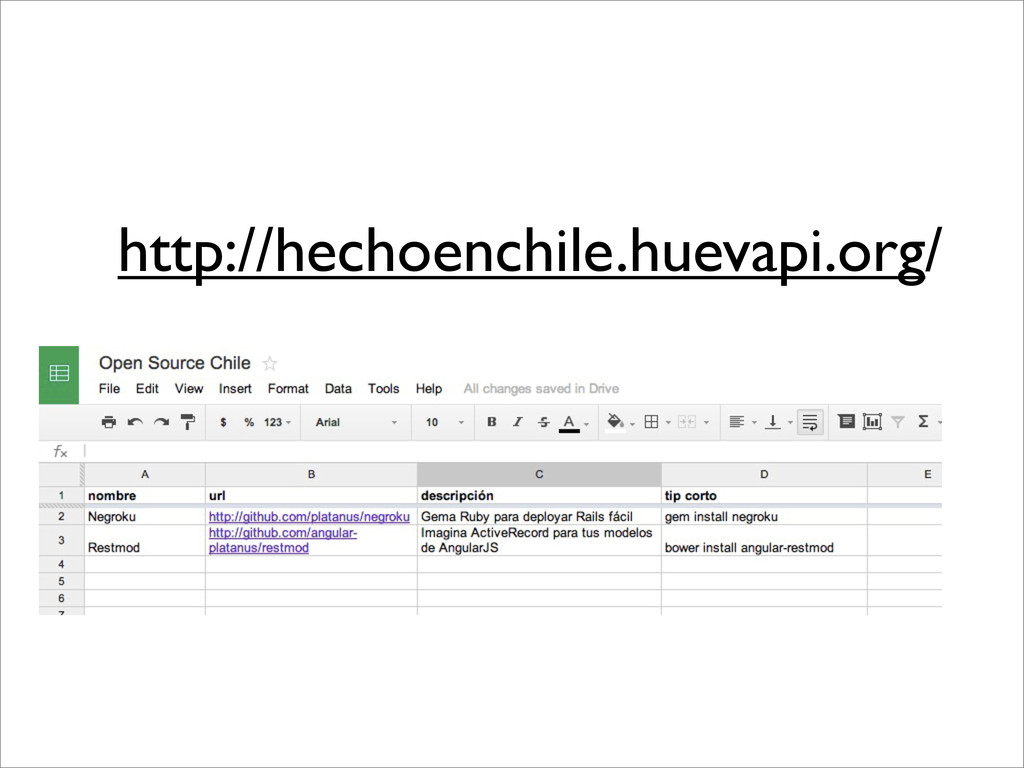
Task: Open the Format menu
Action: 288,389
